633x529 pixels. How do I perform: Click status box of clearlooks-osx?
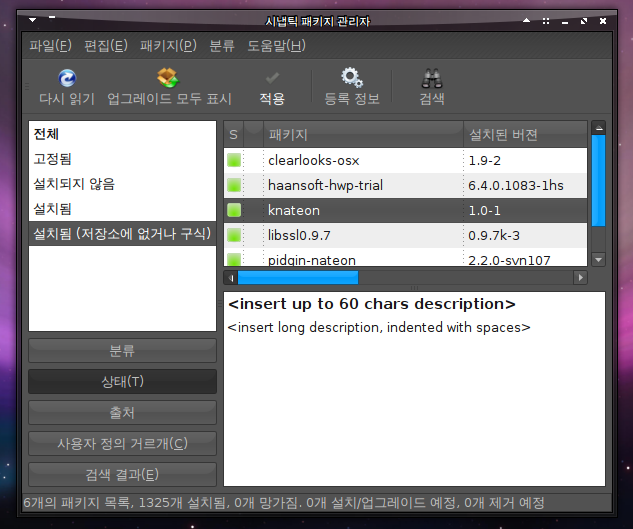click(234, 160)
